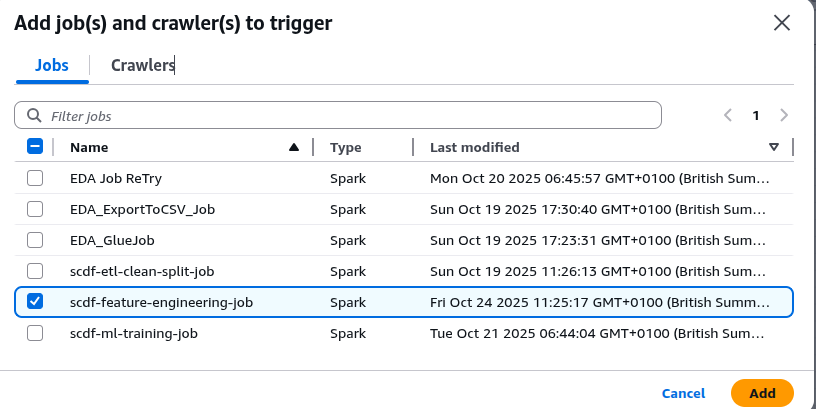816x409 pixels.
Task: Toggle the select-all jobs header checkbox
Action: click(x=35, y=147)
